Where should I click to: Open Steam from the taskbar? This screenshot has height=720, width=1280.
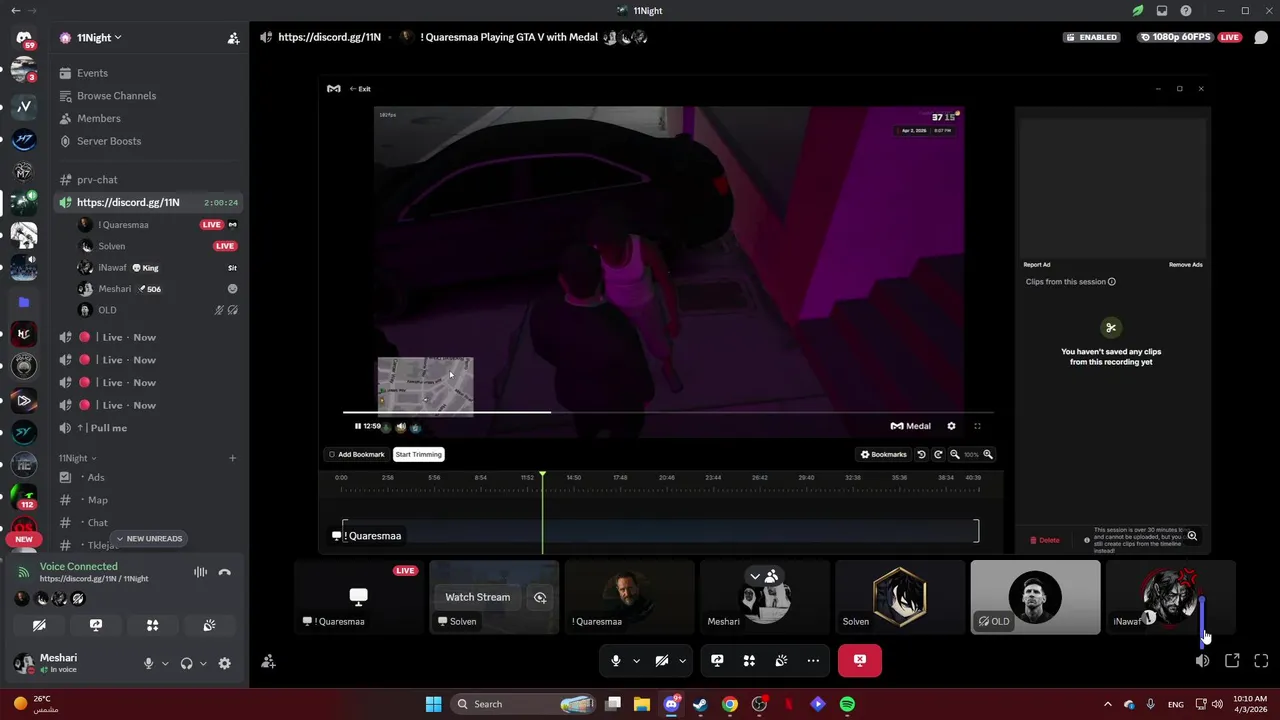click(x=700, y=704)
